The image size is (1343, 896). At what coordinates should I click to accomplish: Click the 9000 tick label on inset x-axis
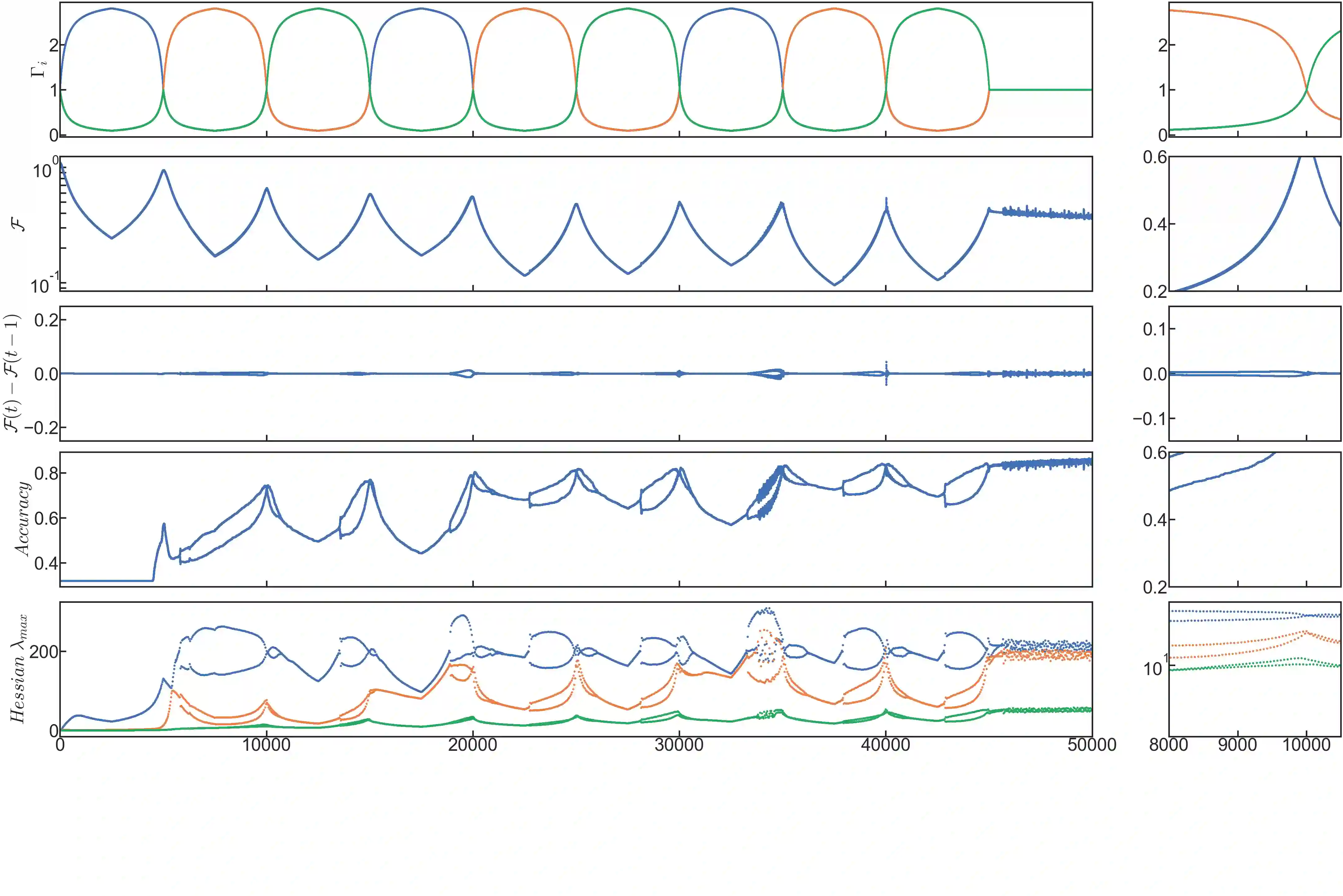1237,745
